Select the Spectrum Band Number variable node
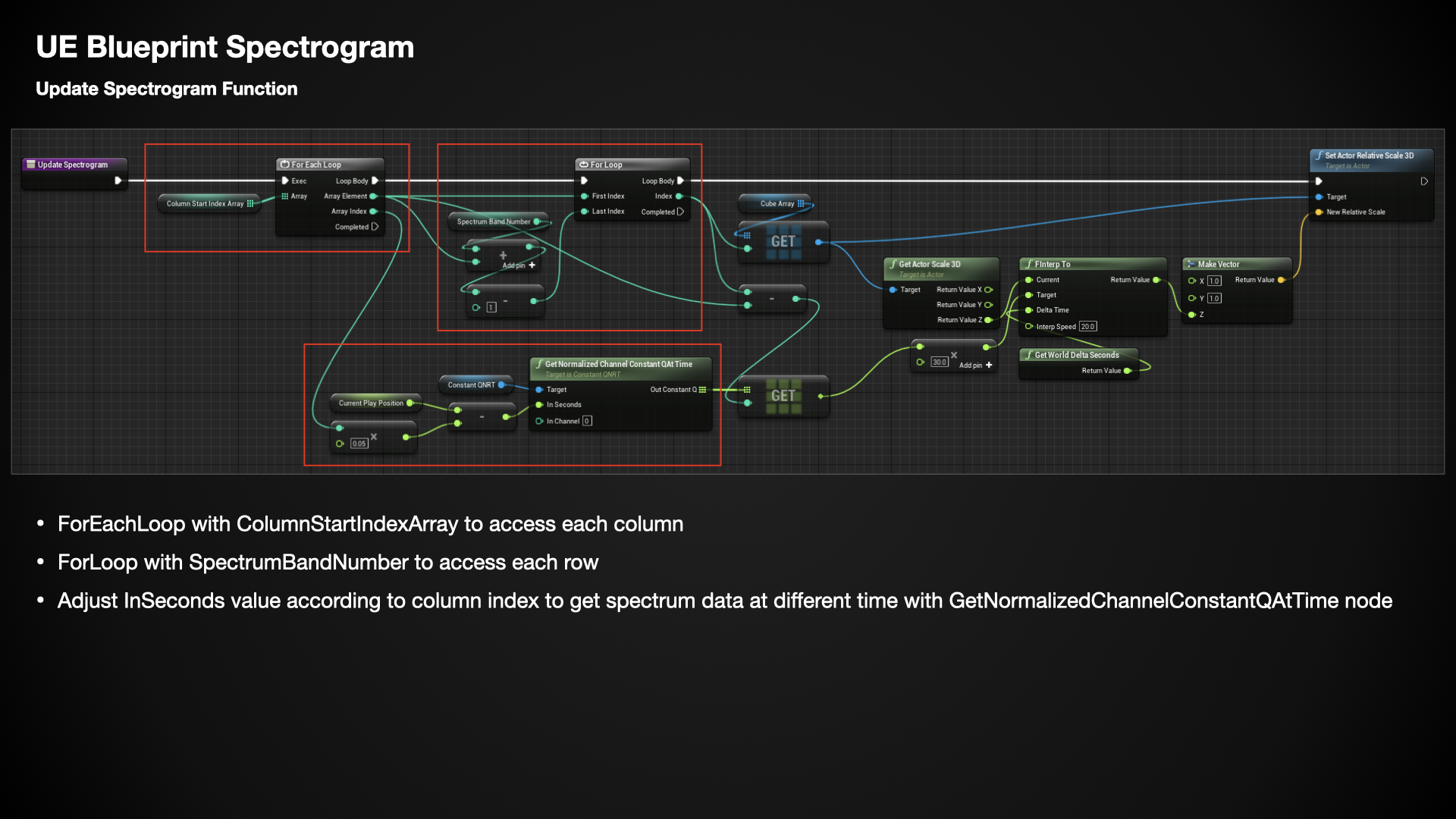 pos(498,221)
